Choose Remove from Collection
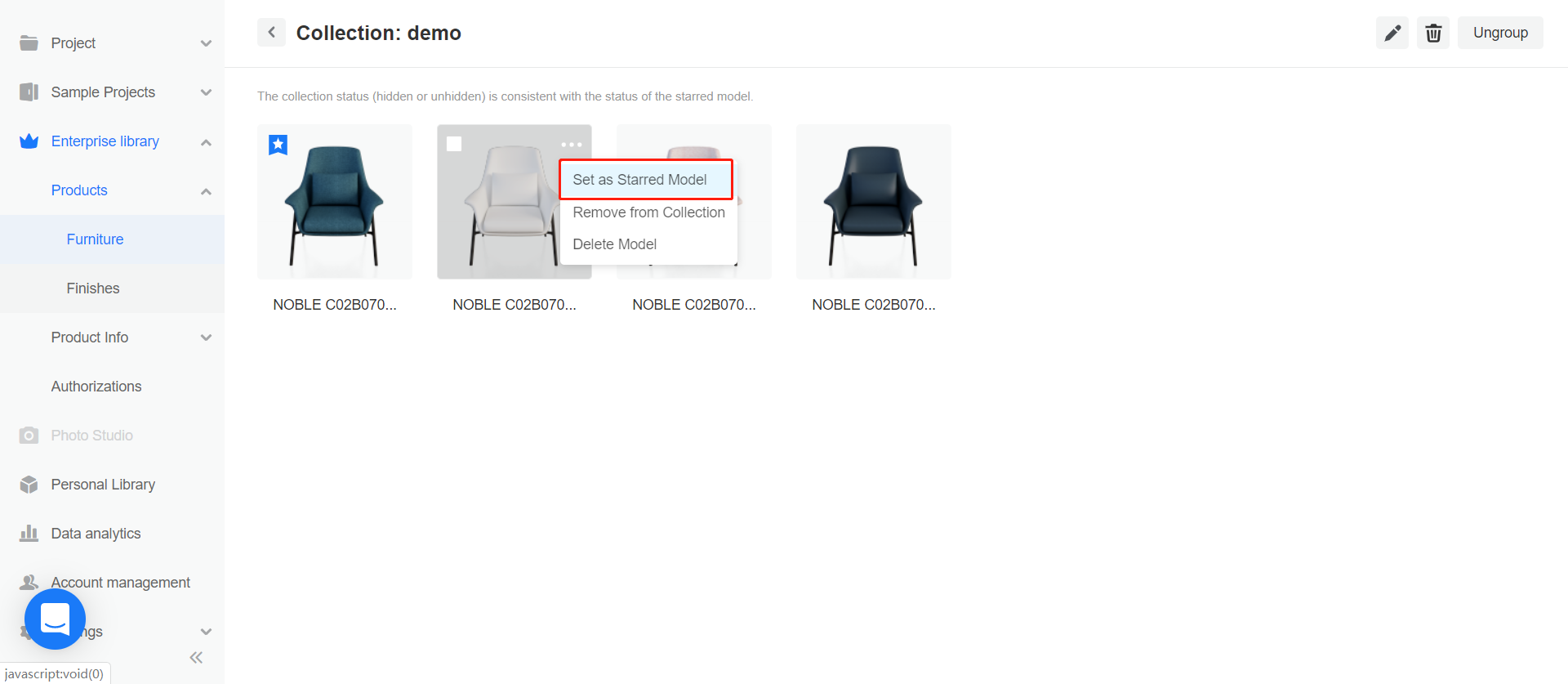 (648, 212)
